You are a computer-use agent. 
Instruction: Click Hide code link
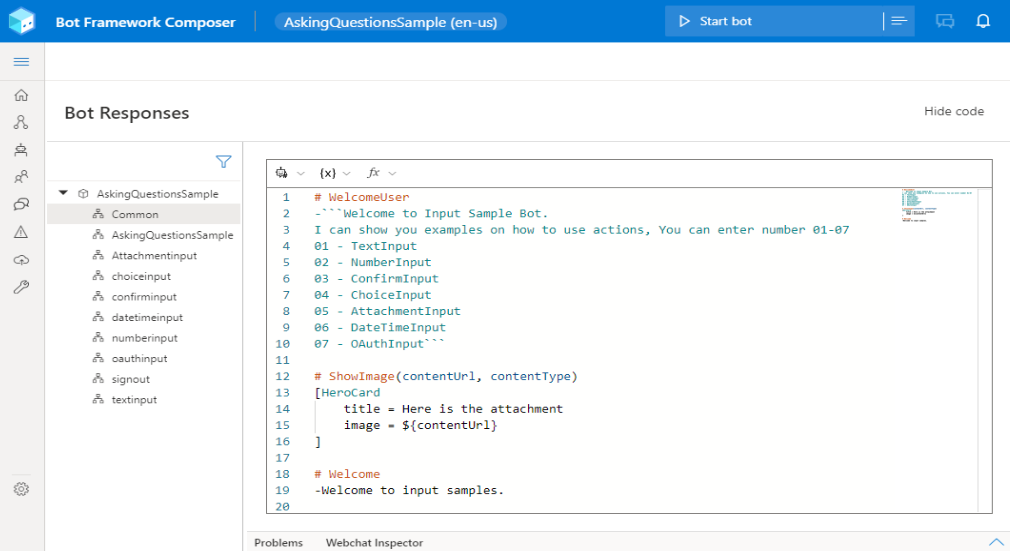point(954,111)
